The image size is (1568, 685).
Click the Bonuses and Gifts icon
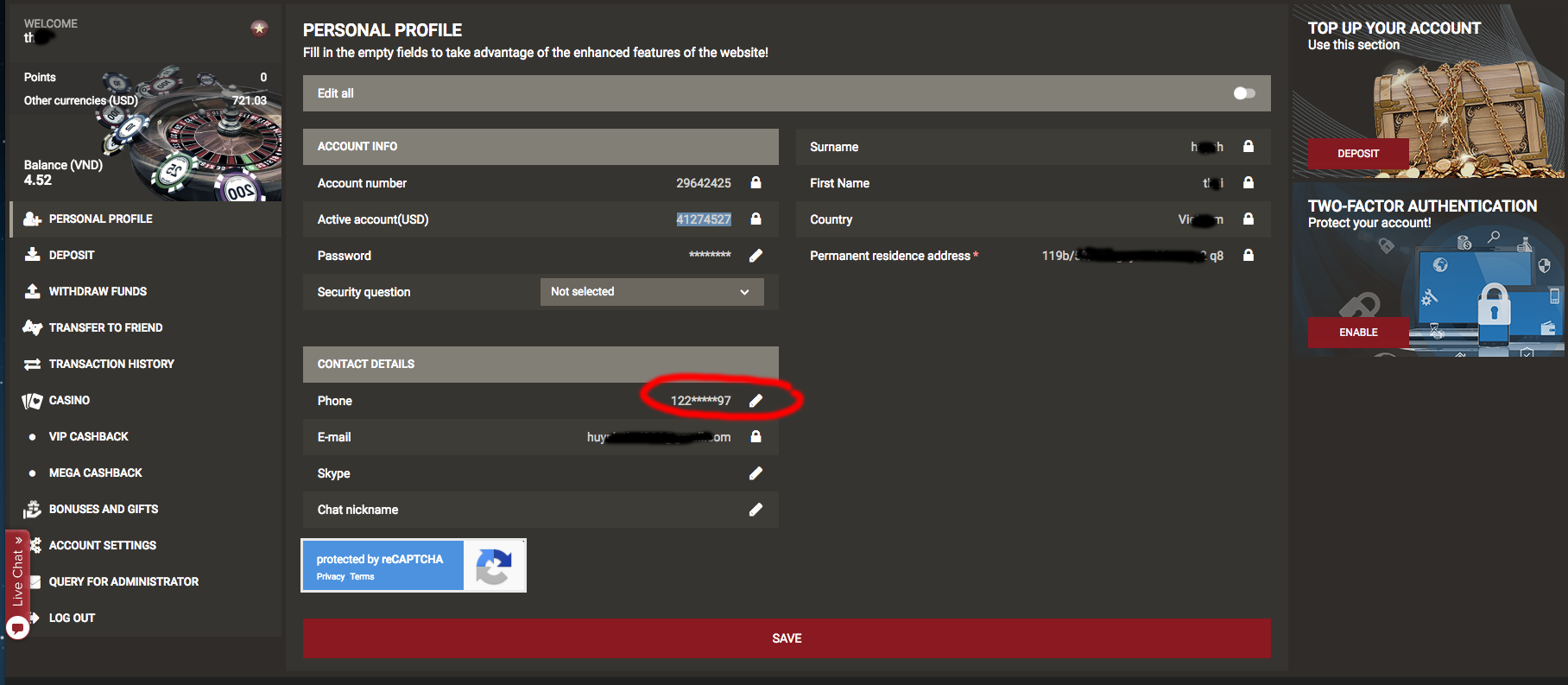tap(32, 509)
